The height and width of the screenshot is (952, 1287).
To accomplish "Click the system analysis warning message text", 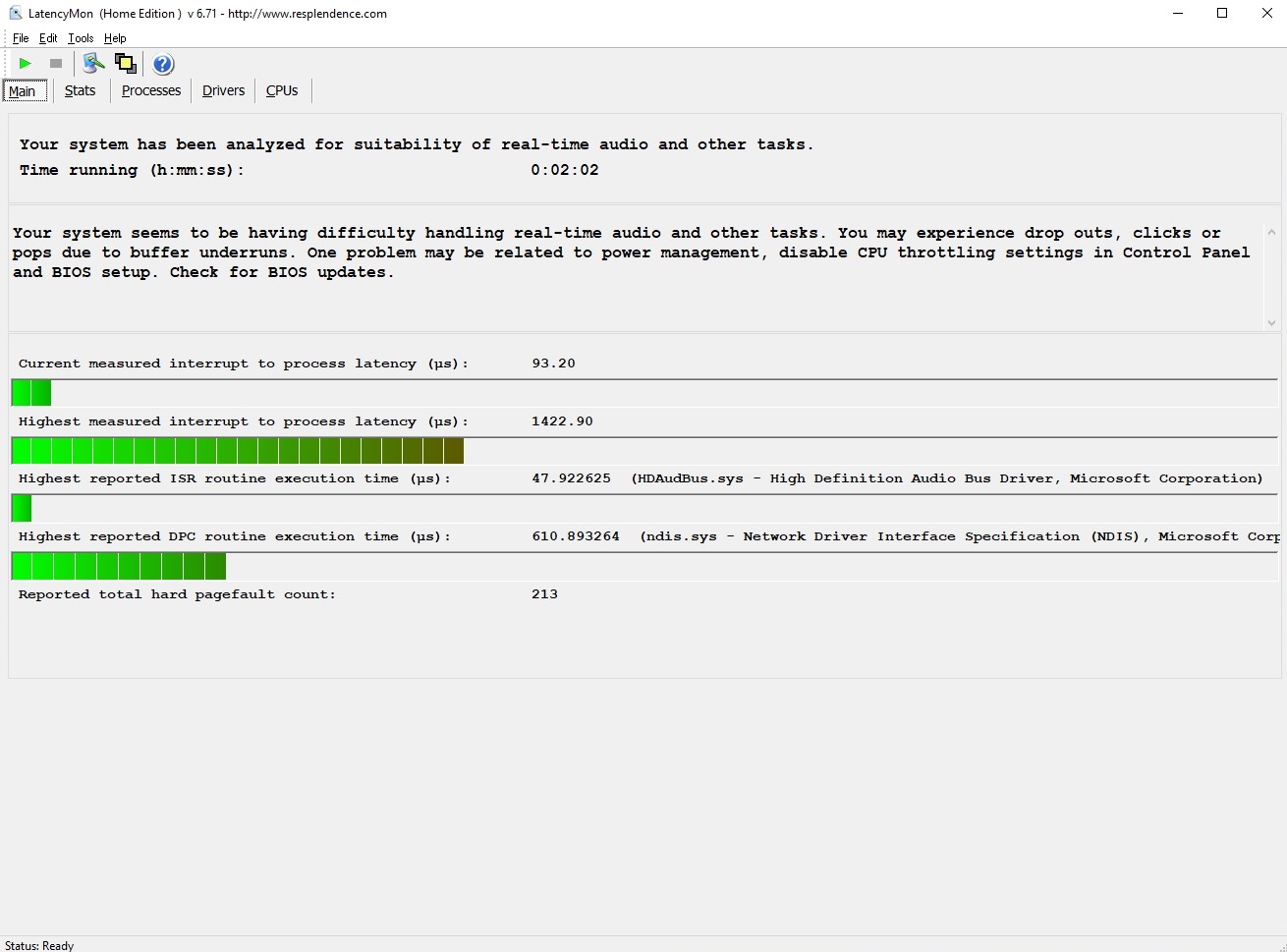I will [631, 252].
